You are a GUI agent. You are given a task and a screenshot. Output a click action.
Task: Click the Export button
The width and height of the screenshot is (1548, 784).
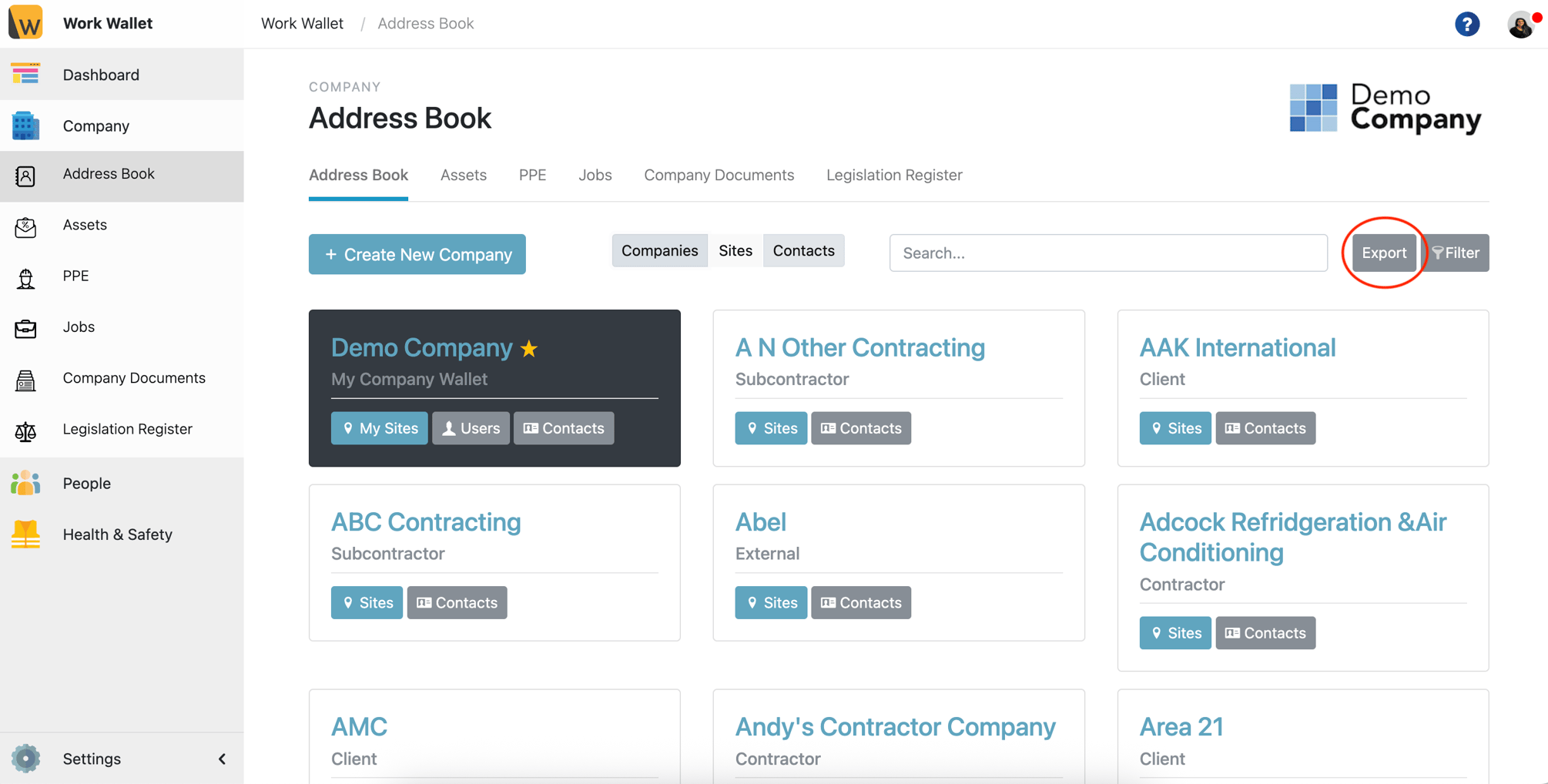(1383, 253)
